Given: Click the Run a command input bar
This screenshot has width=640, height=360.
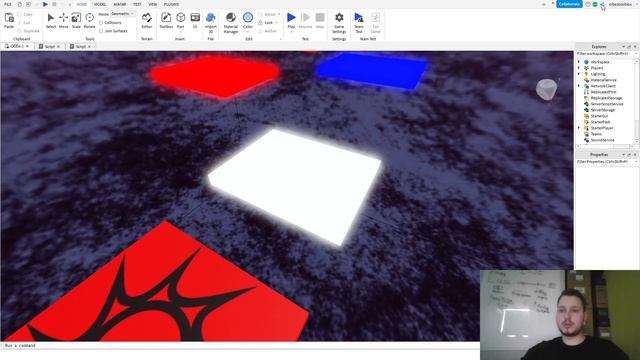Looking at the screenshot, I should click(240, 345).
